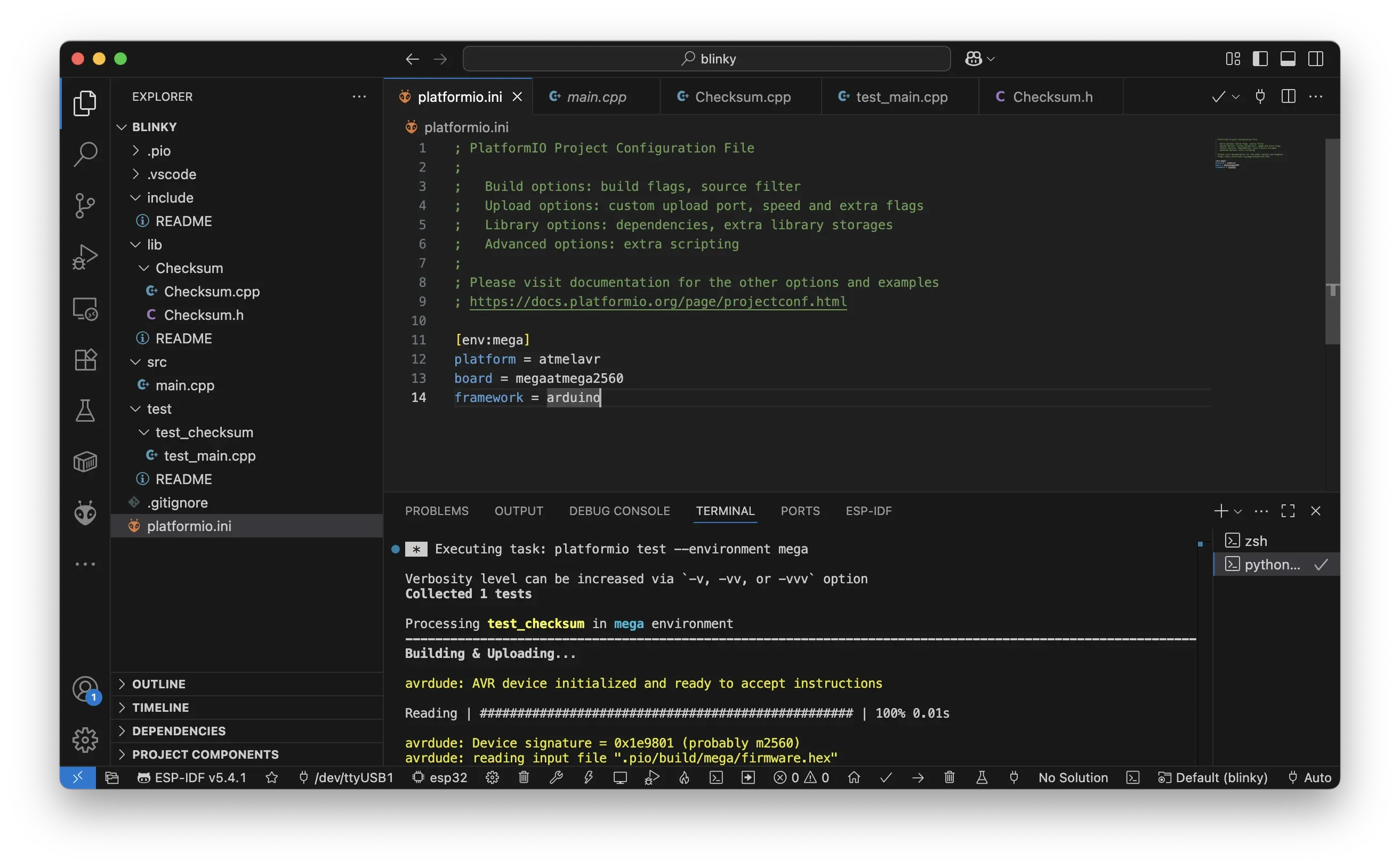Run tests via the beaker status bar icon
The image size is (1400, 868).
[982, 777]
